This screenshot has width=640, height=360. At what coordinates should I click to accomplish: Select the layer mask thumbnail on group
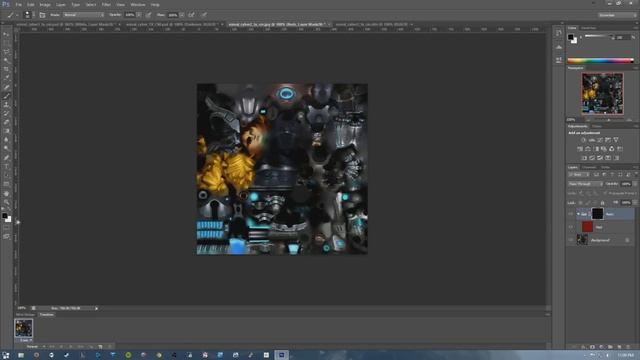point(597,214)
